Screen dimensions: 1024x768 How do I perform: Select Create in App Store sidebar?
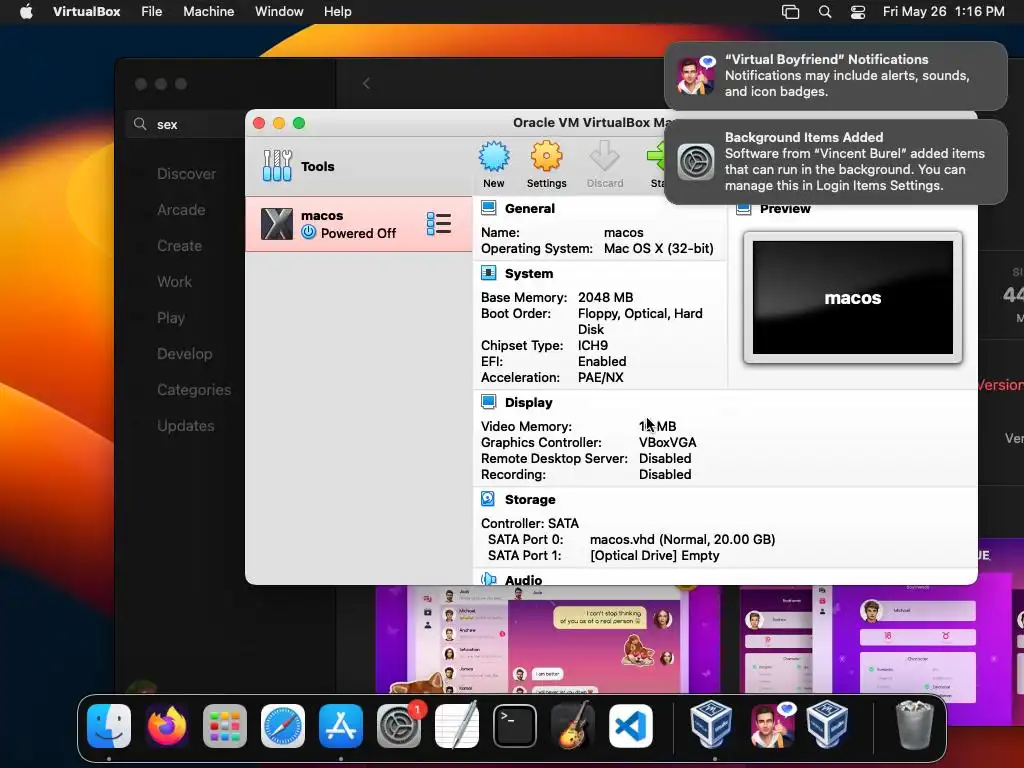[180, 246]
